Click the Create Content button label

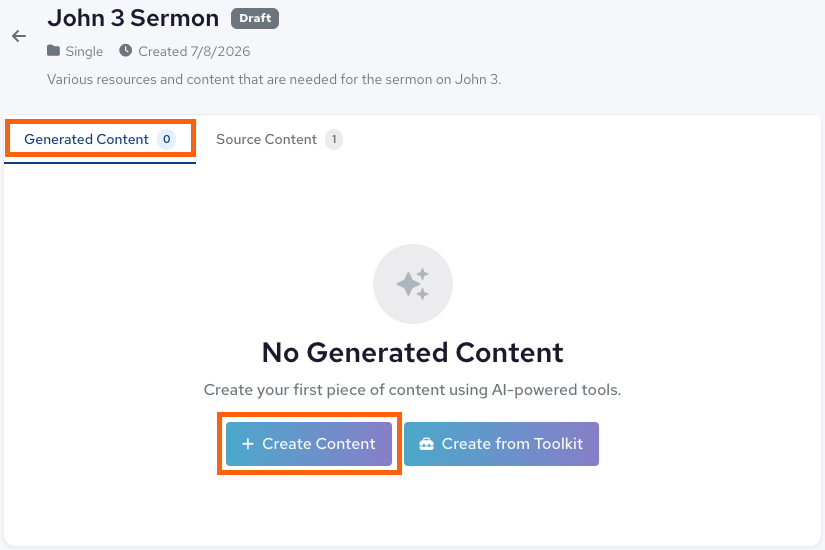point(319,444)
